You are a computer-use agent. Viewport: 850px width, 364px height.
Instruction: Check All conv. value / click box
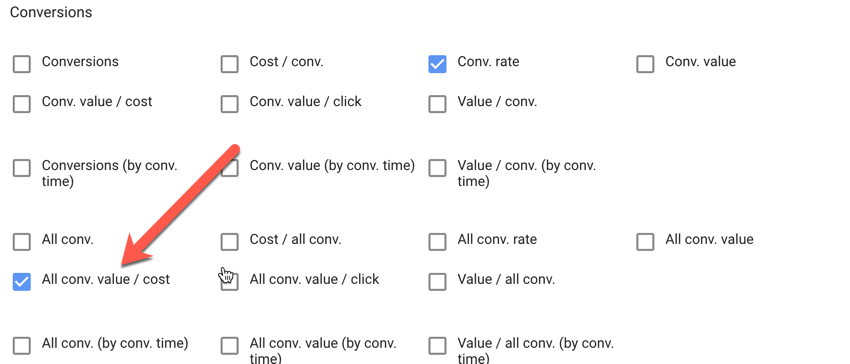[229, 282]
